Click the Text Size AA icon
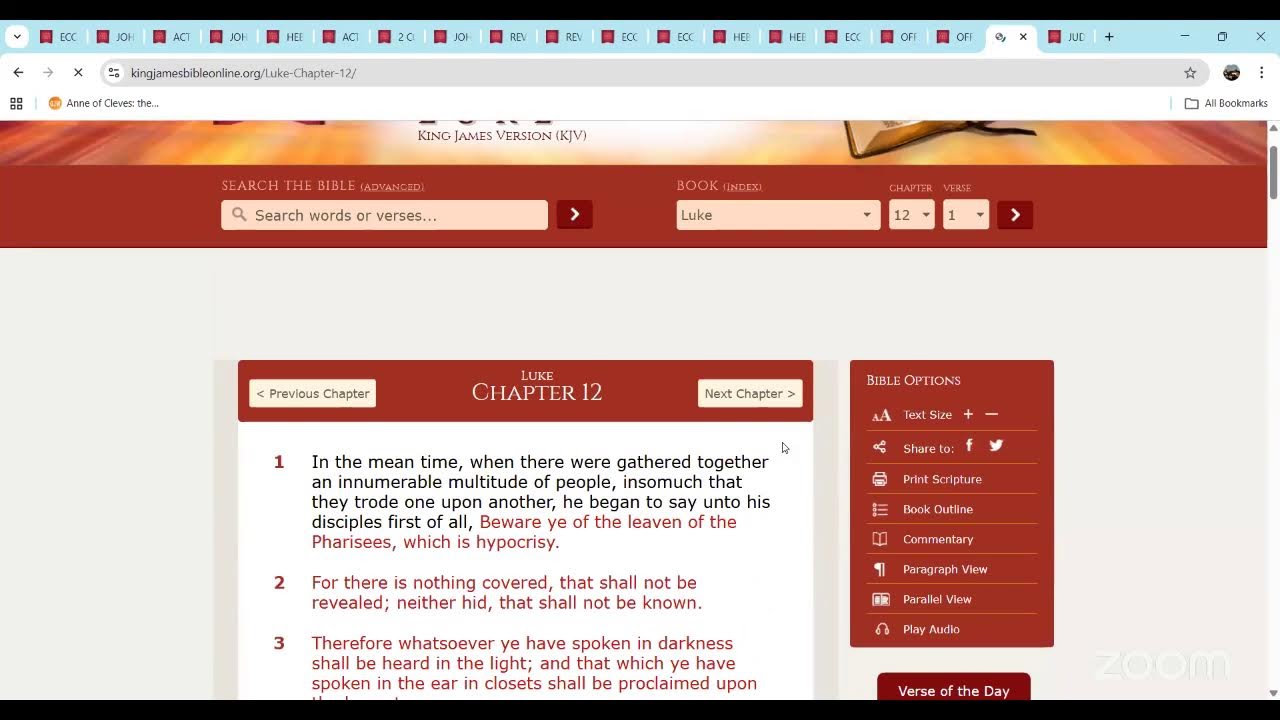The width and height of the screenshot is (1280, 720). tap(881, 415)
